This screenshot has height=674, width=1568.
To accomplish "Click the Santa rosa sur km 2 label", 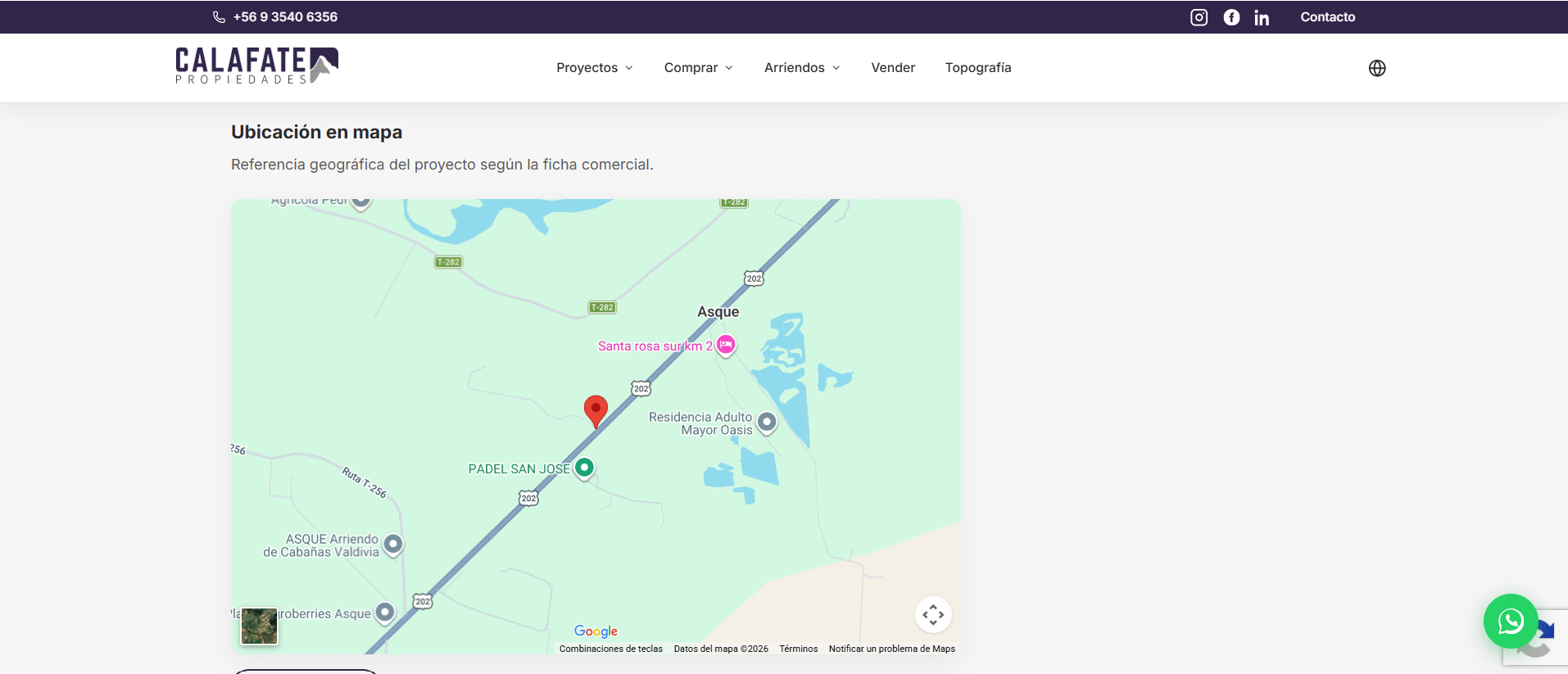I will point(655,346).
